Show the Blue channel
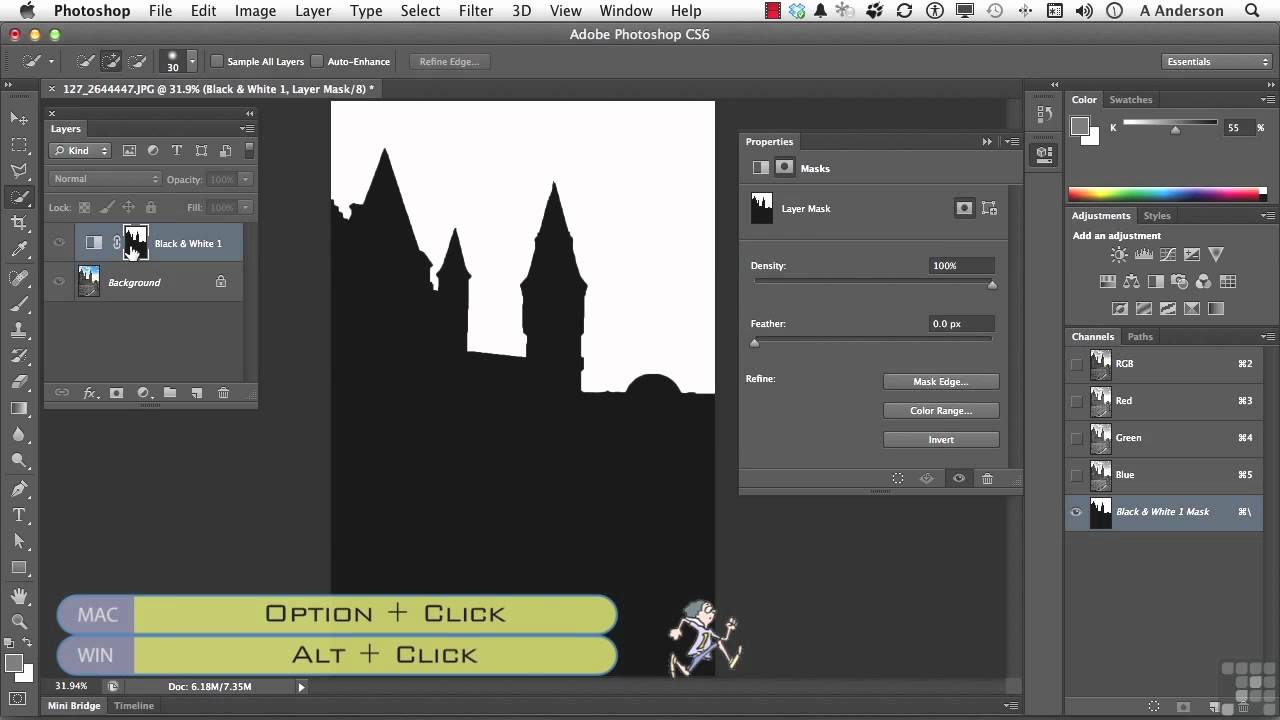The height and width of the screenshot is (720, 1280). pyautogui.click(x=1077, y=475)
